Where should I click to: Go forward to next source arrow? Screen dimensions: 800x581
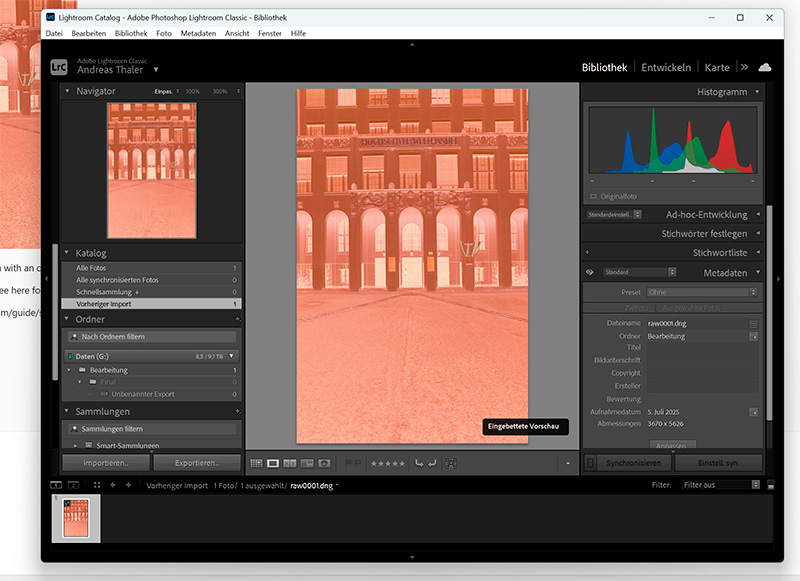tap(128, 485)
